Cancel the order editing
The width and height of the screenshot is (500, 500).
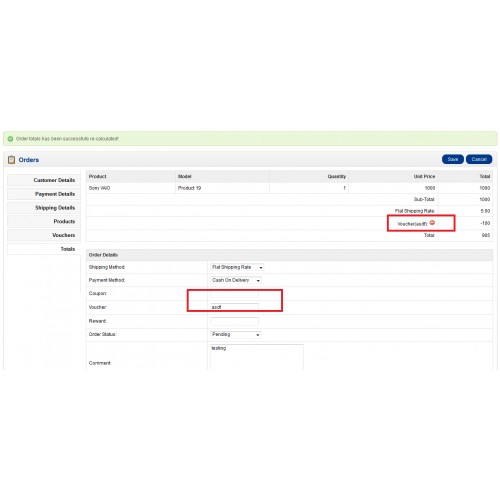[x=479, y=159]
